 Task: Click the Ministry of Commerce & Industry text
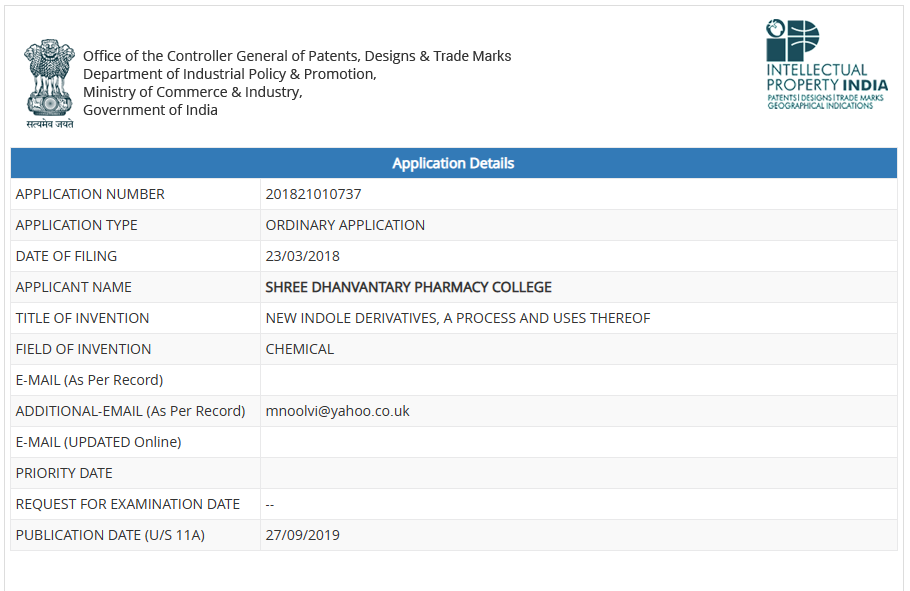click(x=192, y=92)
